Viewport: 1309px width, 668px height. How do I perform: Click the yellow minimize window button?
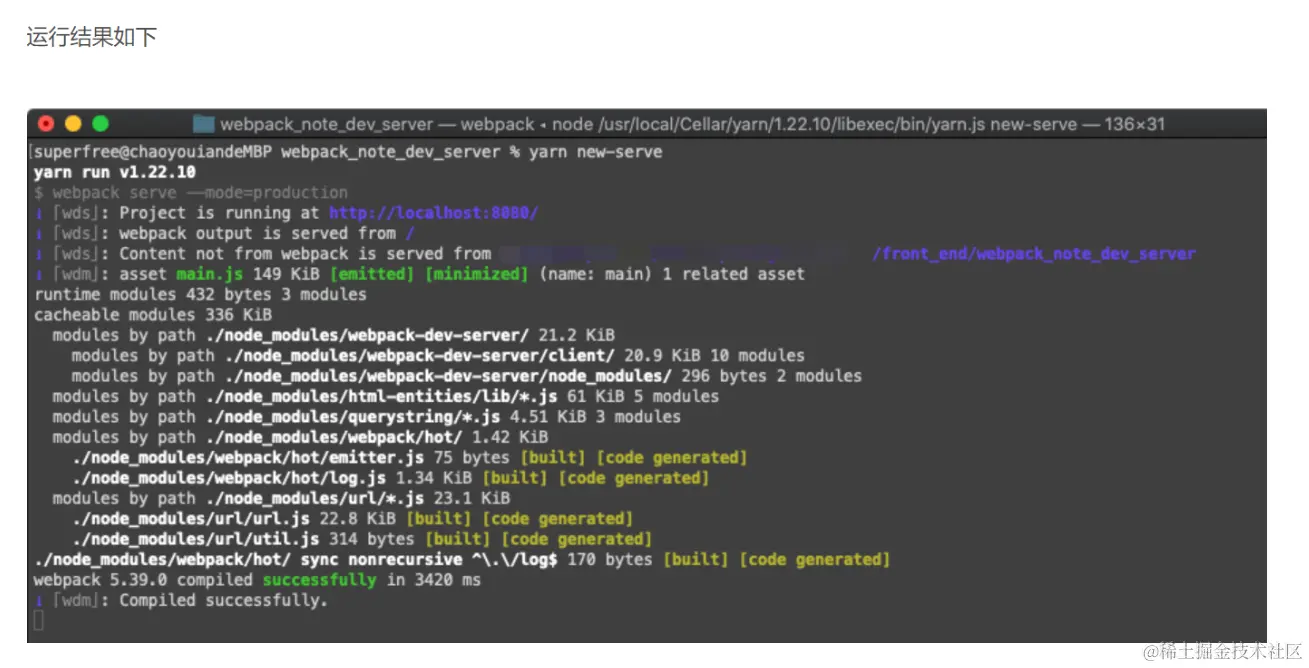[73, 124]
